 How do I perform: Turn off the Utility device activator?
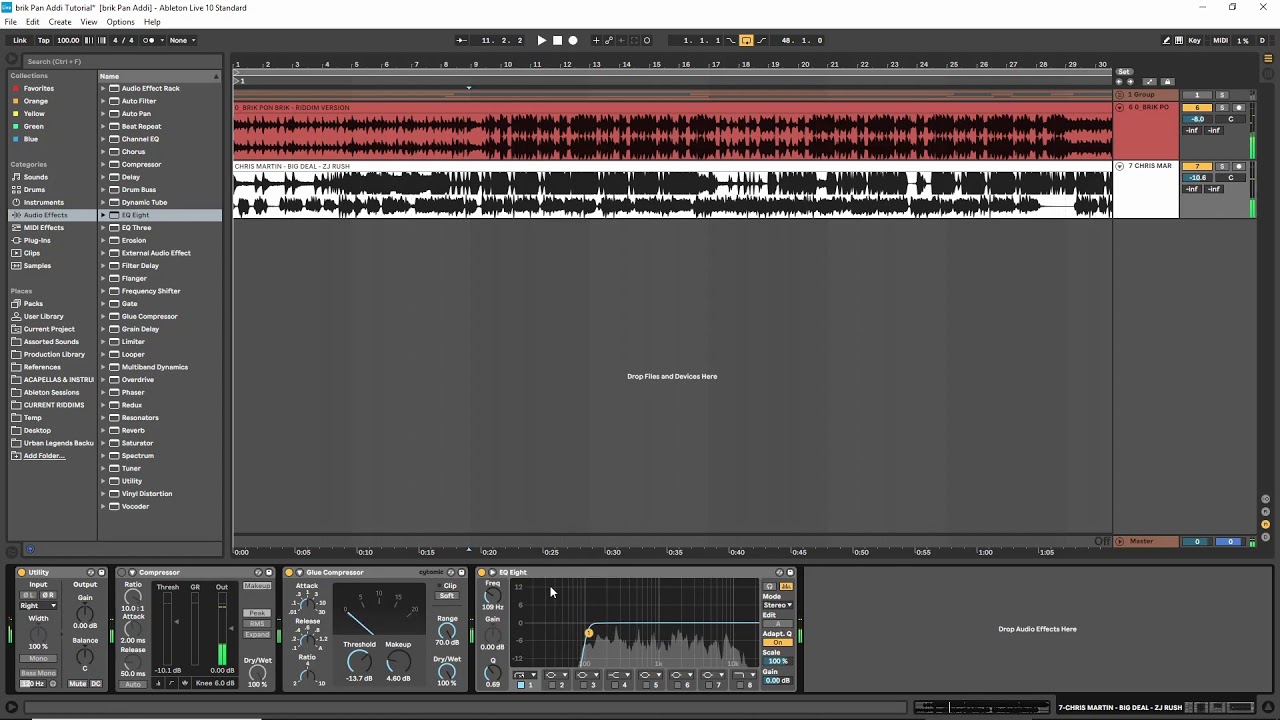21,573
